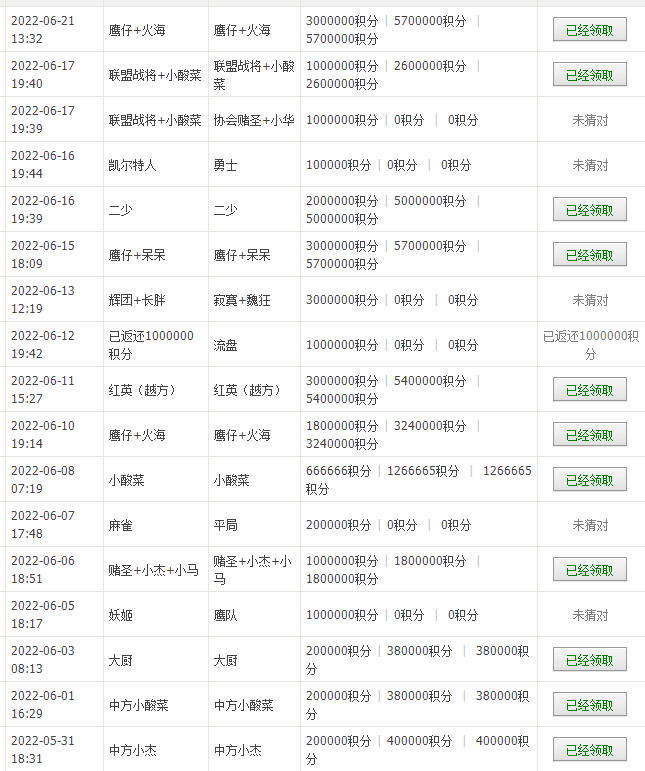Click 已经领取 button in 联盟战将+小酸菜 19:40 row

589,75
